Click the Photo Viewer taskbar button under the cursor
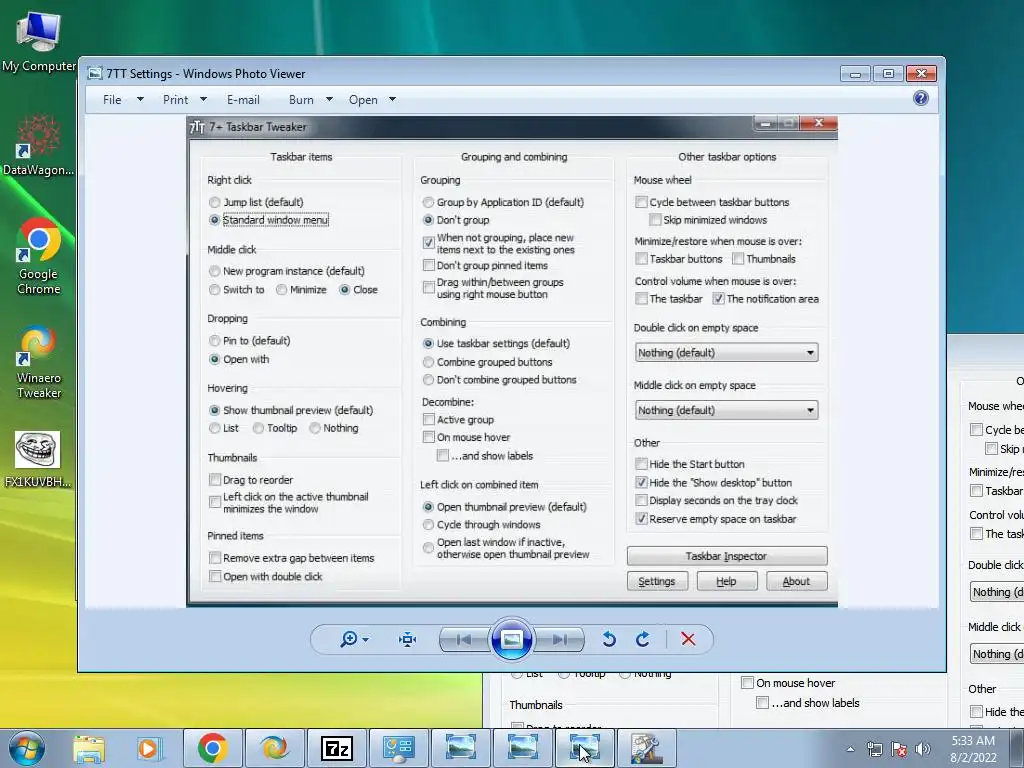Screen dimensions: 1024x768 (584, 748)
